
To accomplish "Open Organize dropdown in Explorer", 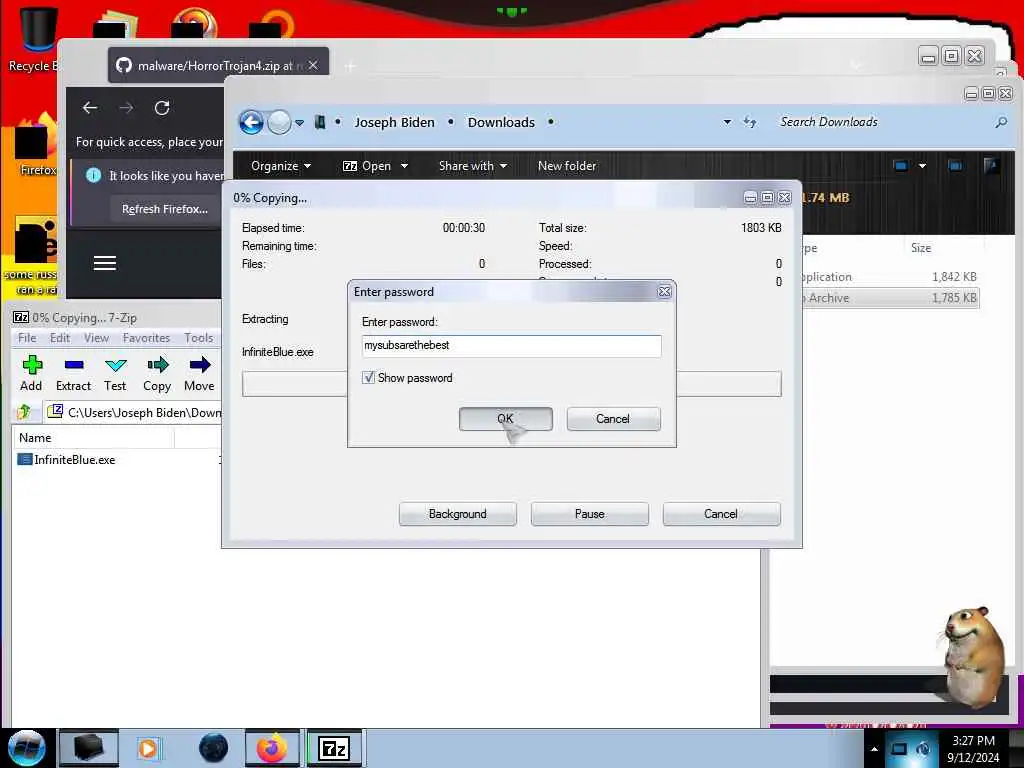I will (x=281, y=166).
